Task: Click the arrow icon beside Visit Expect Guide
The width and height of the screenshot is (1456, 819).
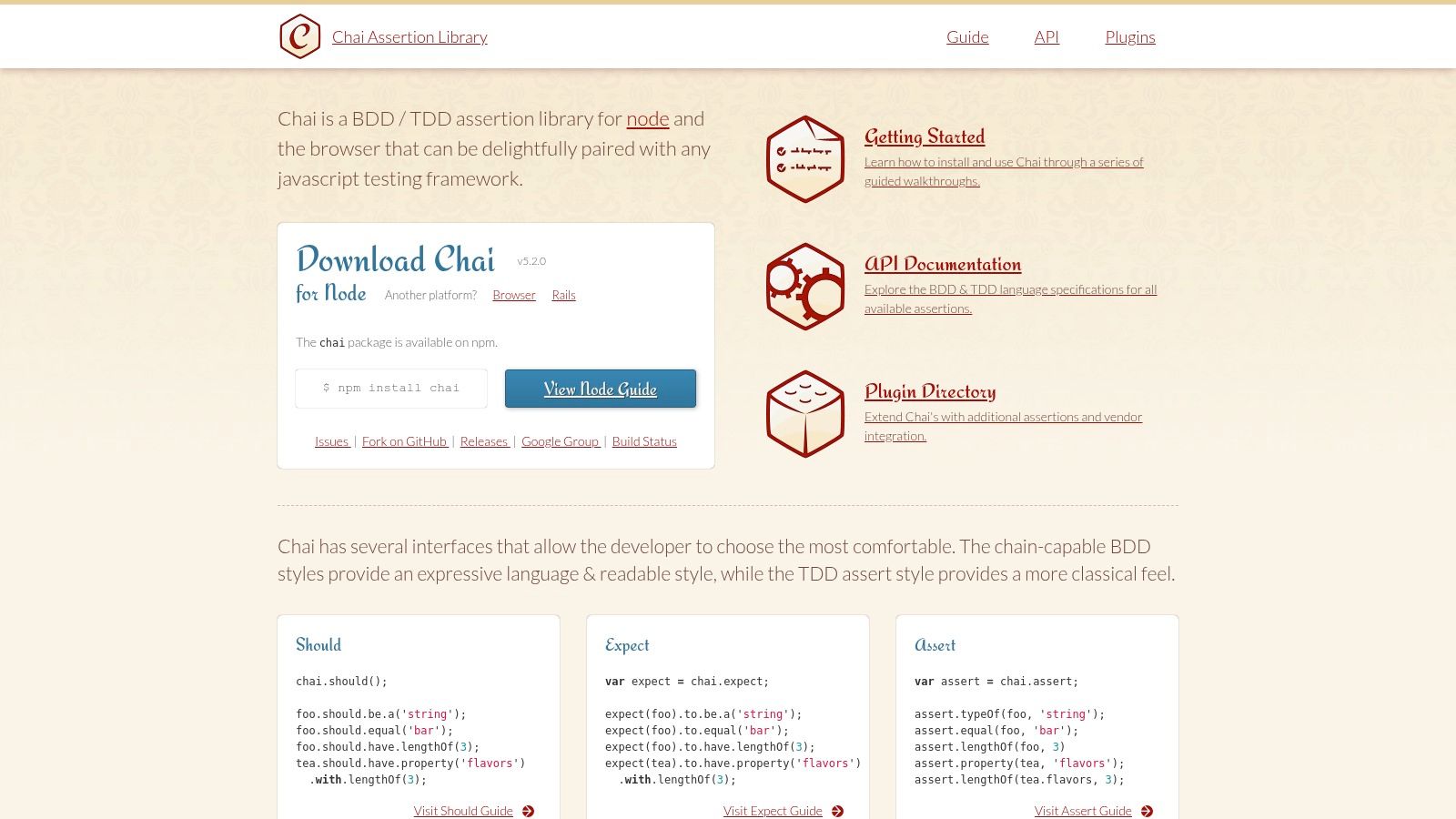Action: click(838, 811)
